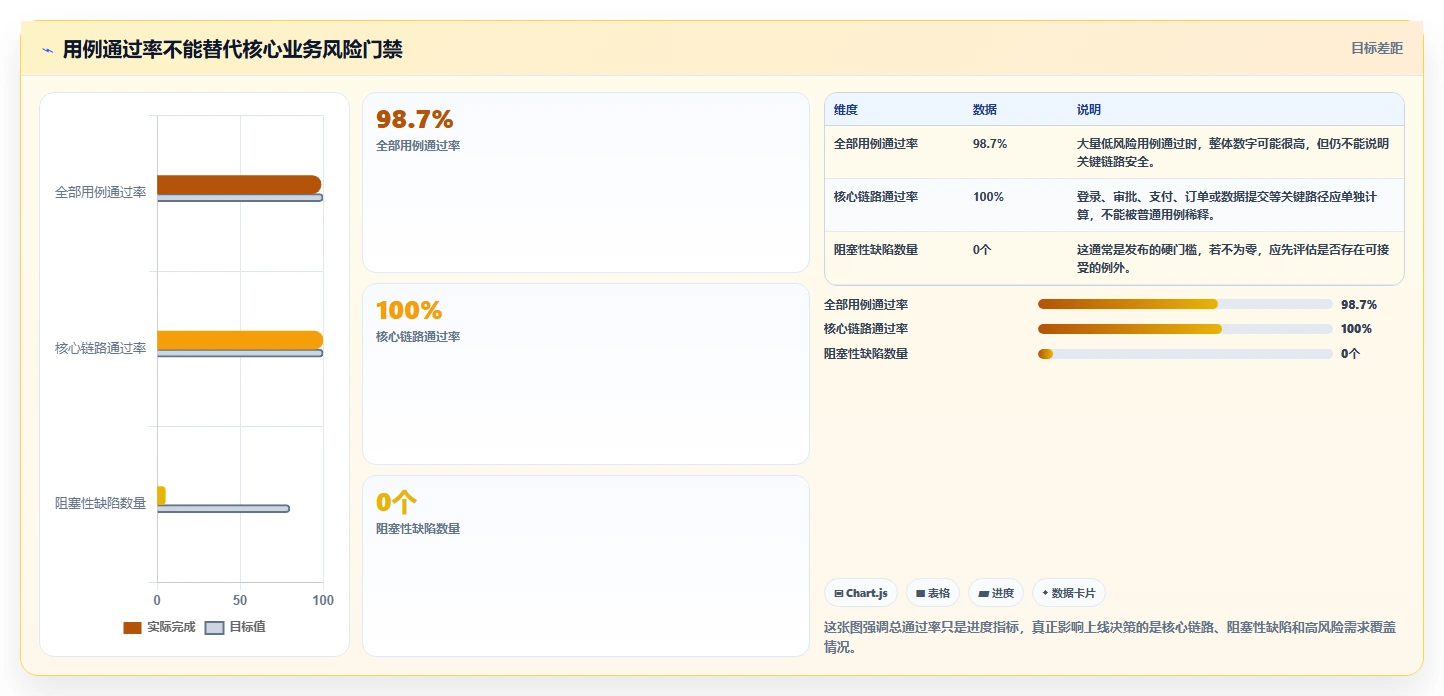This screenshot has width=1444, height=696.
Task: Click the 实际完成 legend text
Action: click(171, 627)
